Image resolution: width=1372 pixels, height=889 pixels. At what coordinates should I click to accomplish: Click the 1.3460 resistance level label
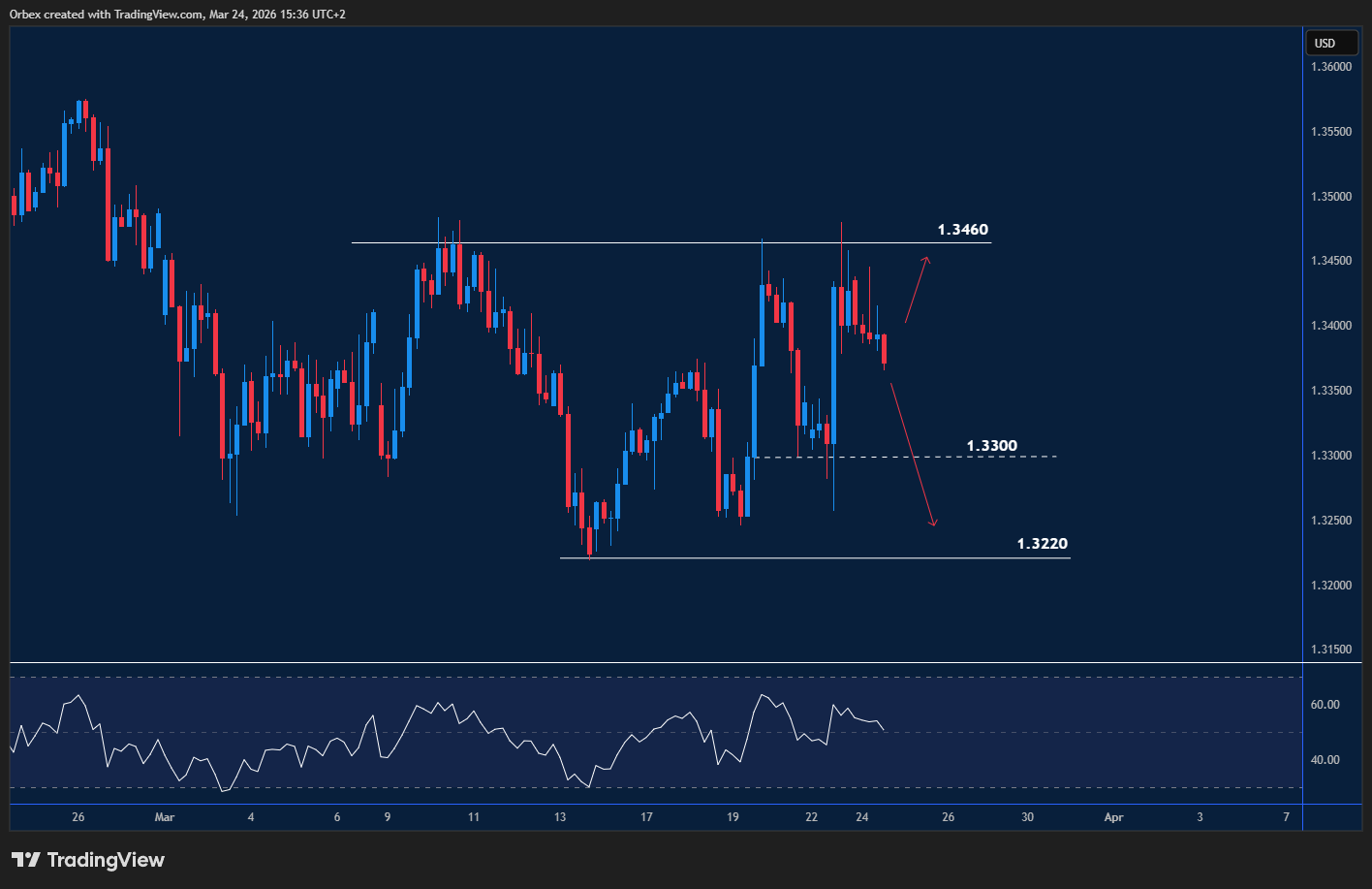(x=962, y=230)
